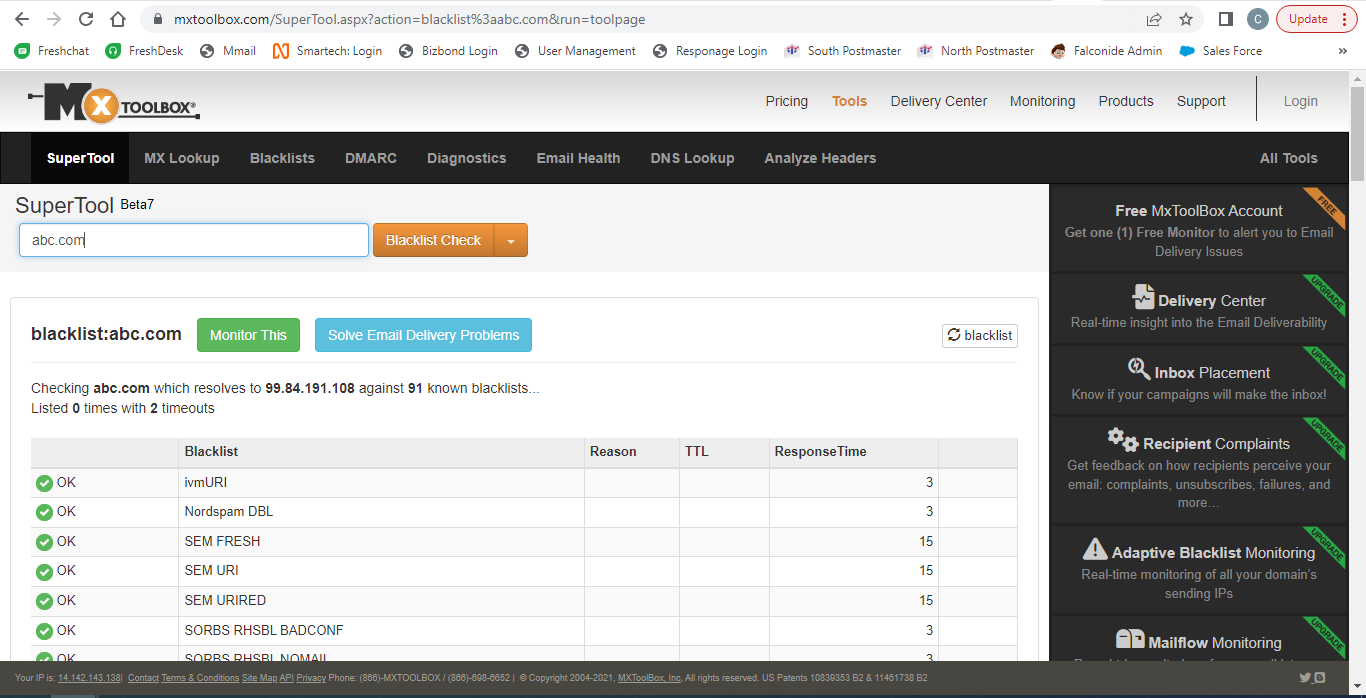Click green OK check icon for Nordspam DBL
1366x698 pixels.
tap(44, 512)
